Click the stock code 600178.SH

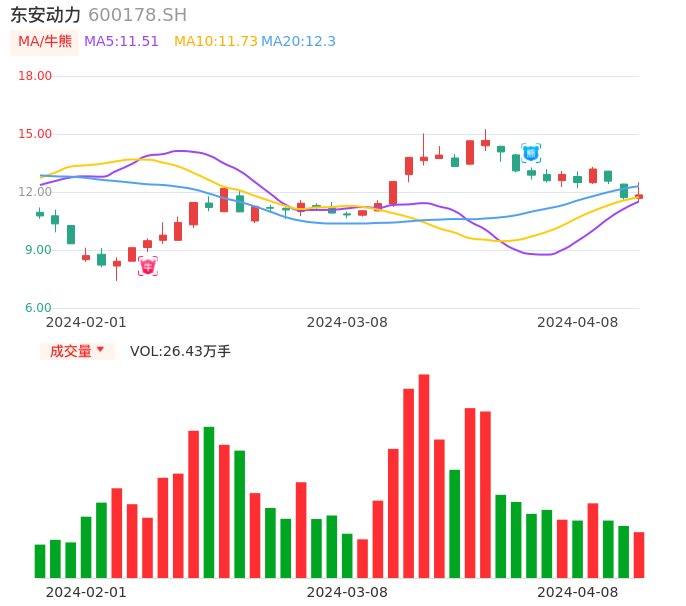coord(137,15)
